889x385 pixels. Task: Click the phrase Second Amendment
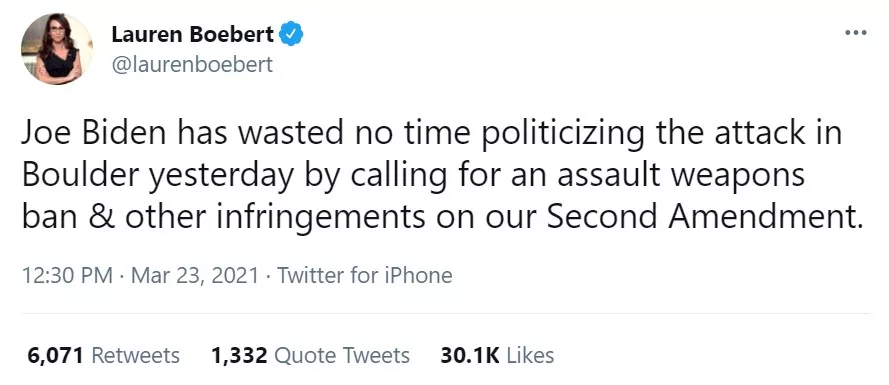tap(705, 218)
